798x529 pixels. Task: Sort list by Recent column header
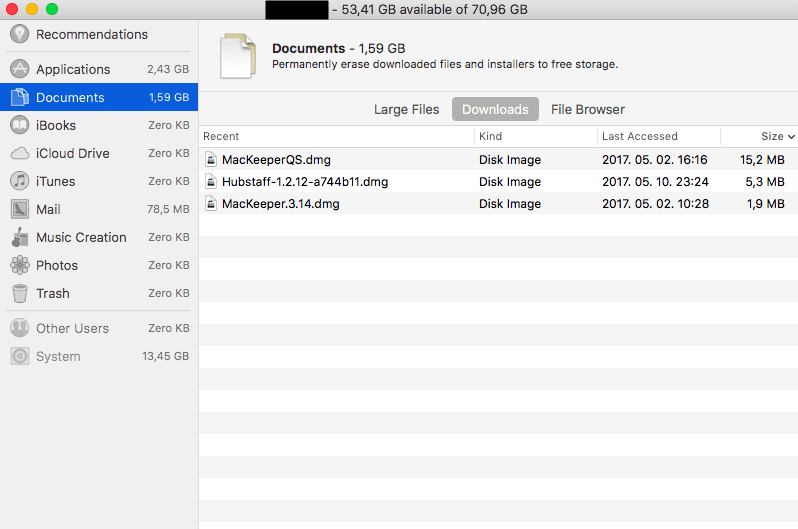[221, 136]
